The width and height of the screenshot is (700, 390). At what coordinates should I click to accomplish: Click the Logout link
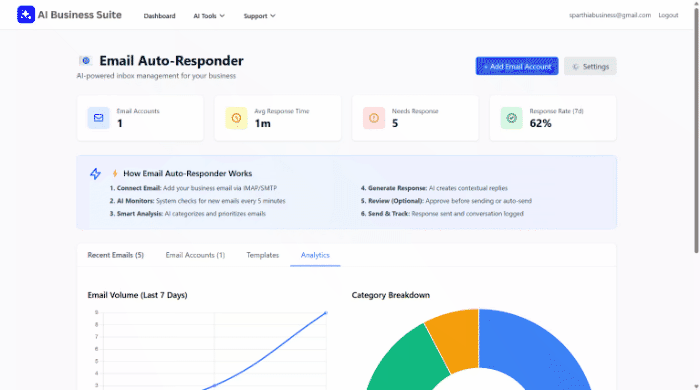(x=668, y=15)
